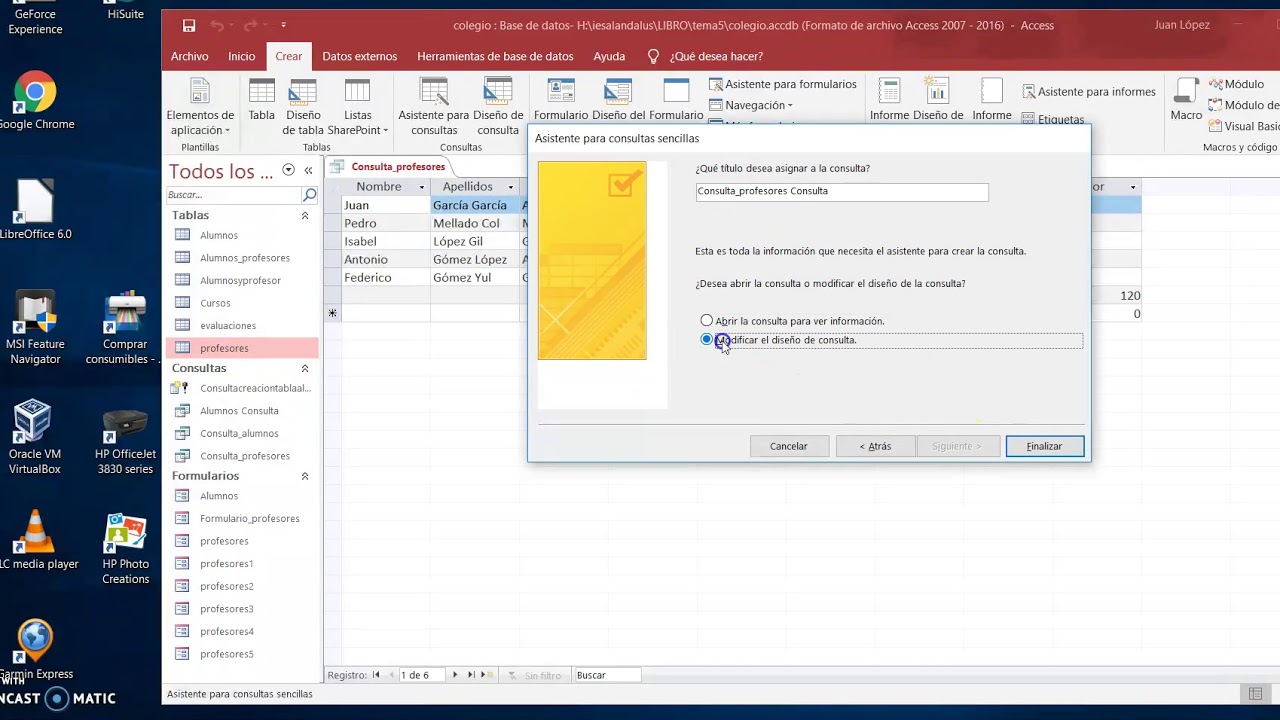The width and height of the screenshot is (1280, 720).
Task: Click the Cancelar button
Action: 788,446
